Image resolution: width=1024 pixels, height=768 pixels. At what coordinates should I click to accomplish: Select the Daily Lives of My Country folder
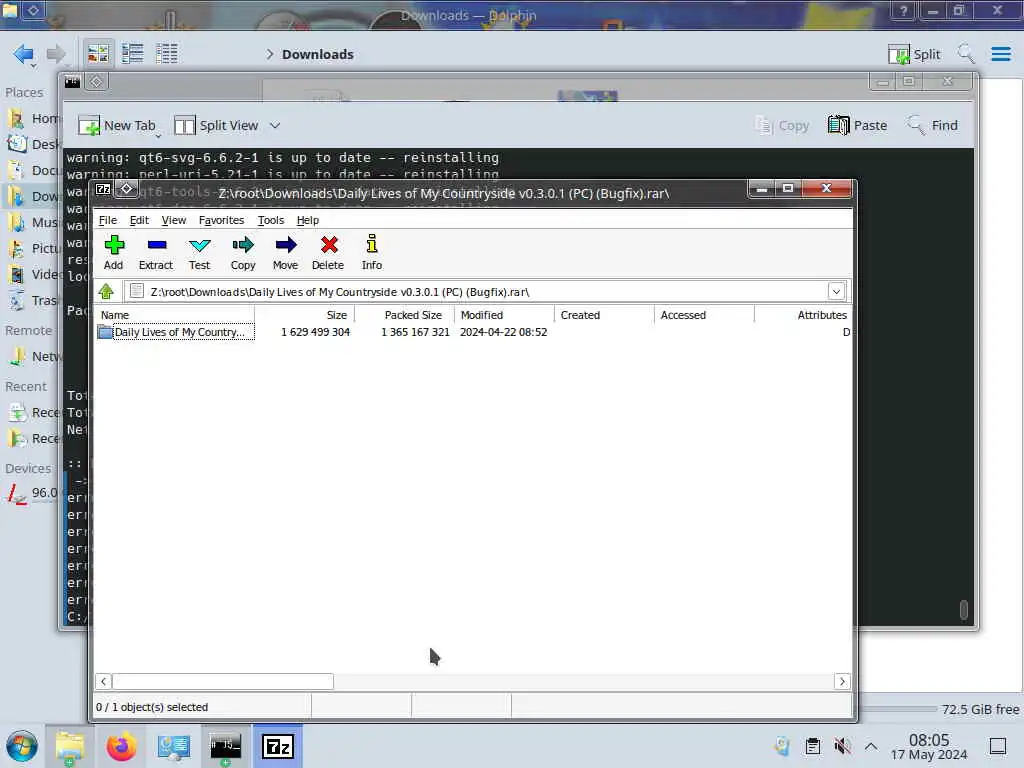click(x=176, y=332)
